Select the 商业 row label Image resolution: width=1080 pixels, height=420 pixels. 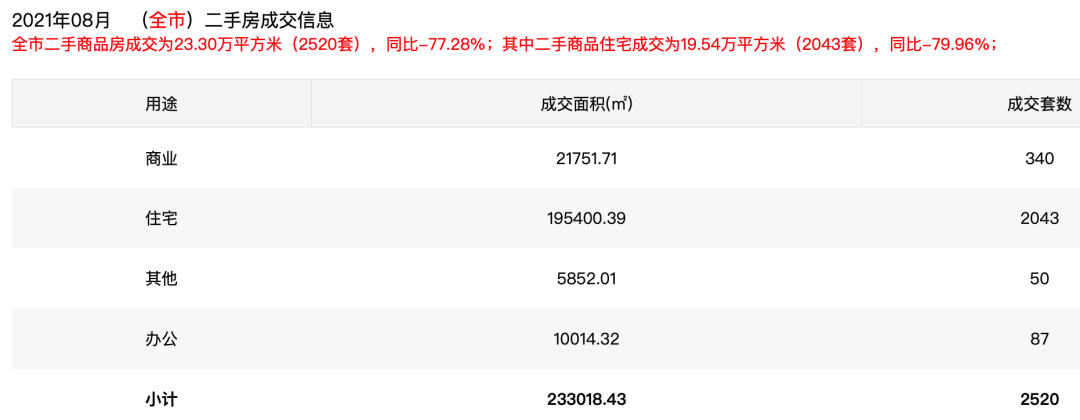pos(161,158)
